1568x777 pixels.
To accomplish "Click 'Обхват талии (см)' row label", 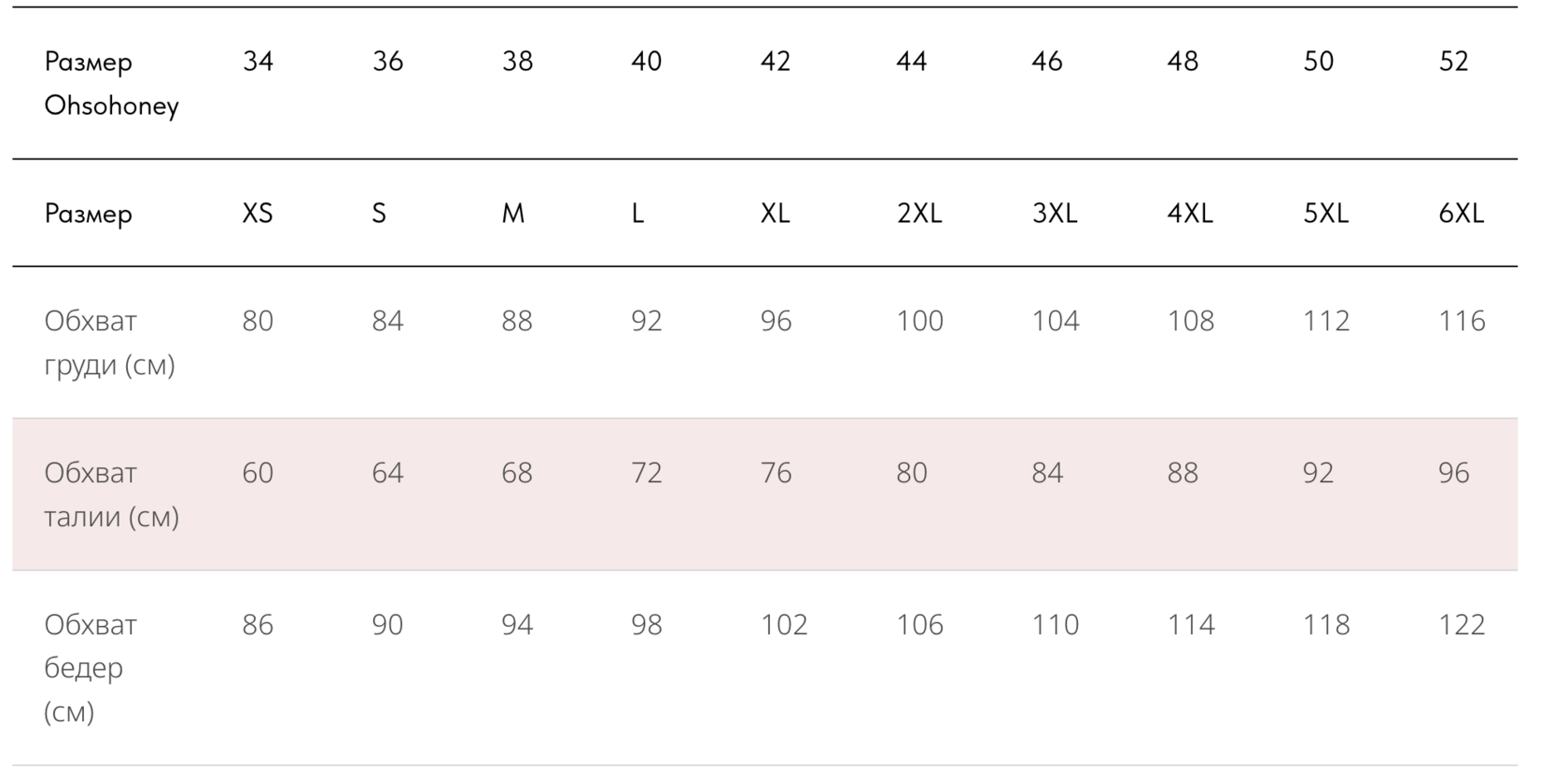I will 111,494.
